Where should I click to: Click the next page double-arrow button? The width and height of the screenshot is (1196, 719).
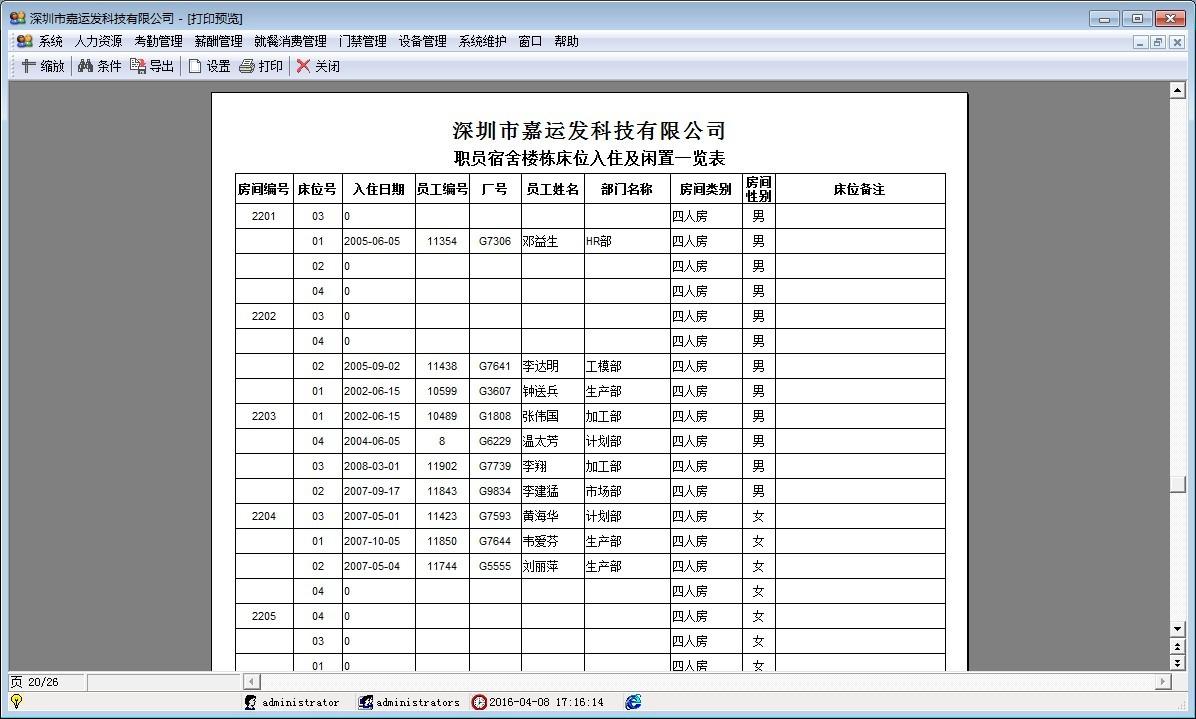tap(1178, 663)
